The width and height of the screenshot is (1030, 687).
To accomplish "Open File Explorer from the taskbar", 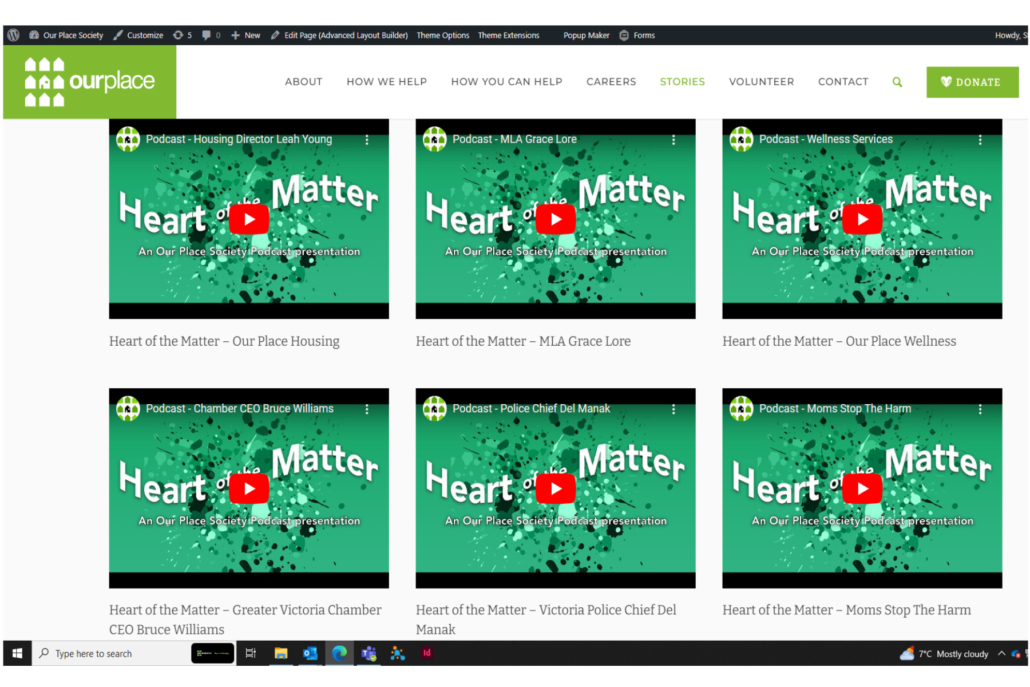I will (x=280, y=654).
